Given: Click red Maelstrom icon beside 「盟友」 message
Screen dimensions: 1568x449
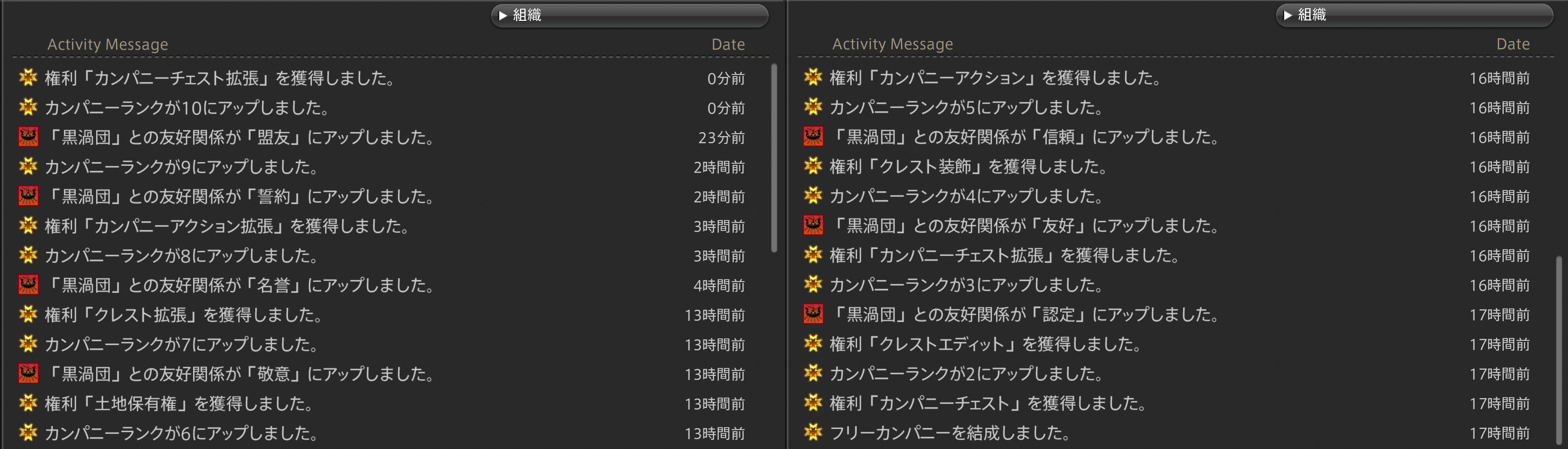Looking at the screenshot, I should (x=28, y=137).
